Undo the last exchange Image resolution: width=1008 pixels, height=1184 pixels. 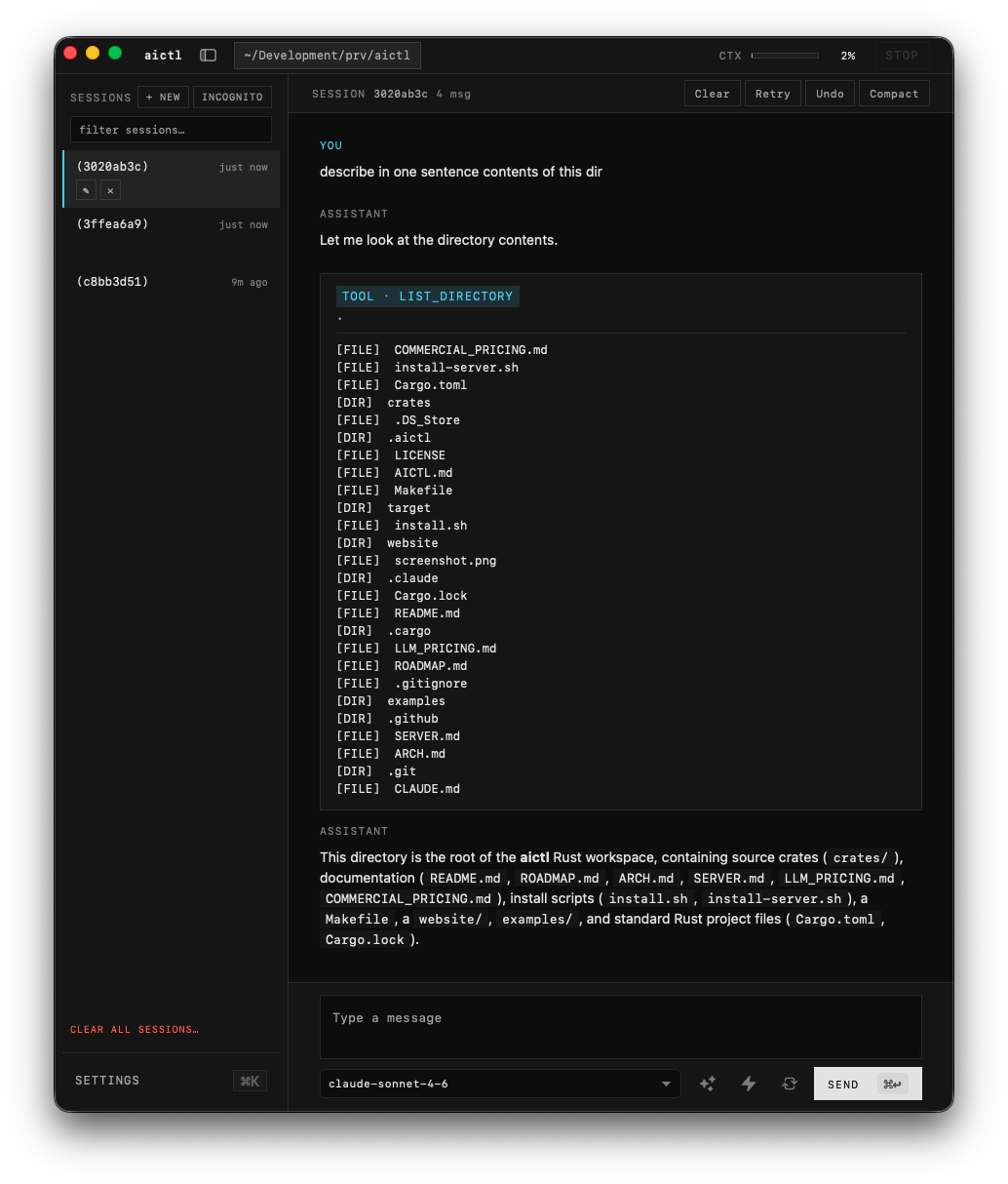830,94
